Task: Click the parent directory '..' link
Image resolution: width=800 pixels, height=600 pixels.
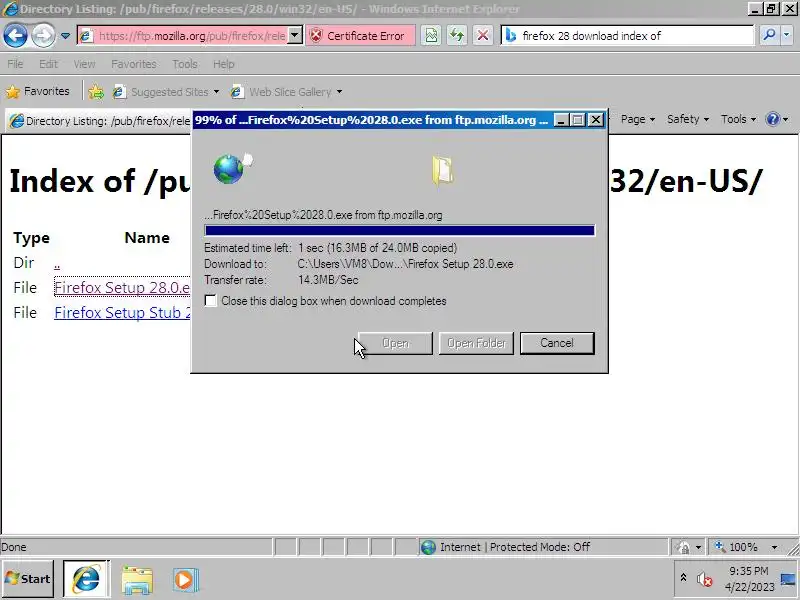Action: coord(57,263)
